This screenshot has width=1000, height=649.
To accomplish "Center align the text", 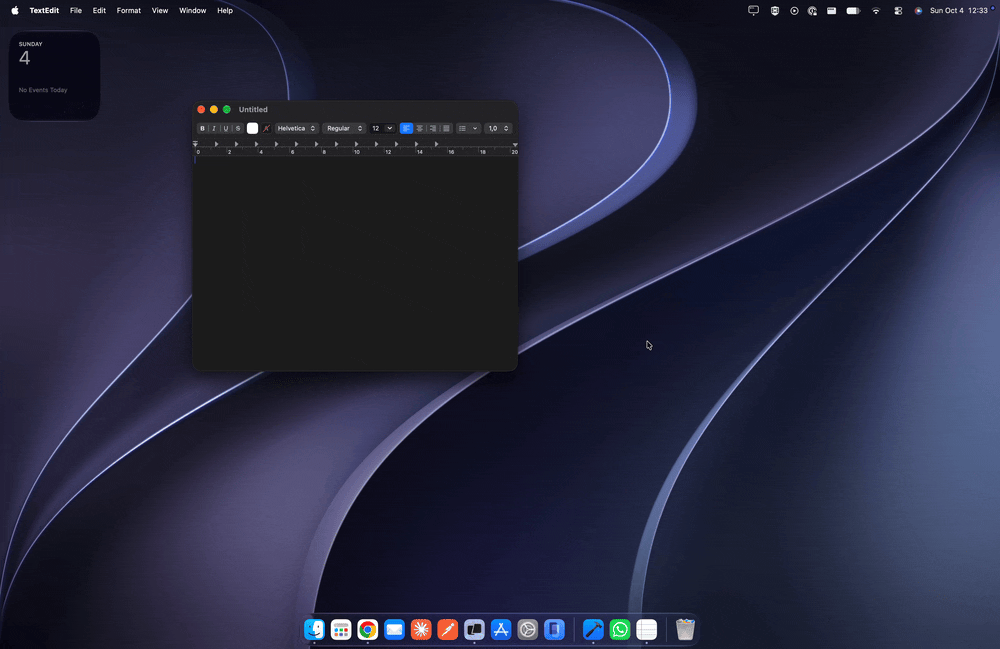I will coord(420,128).
